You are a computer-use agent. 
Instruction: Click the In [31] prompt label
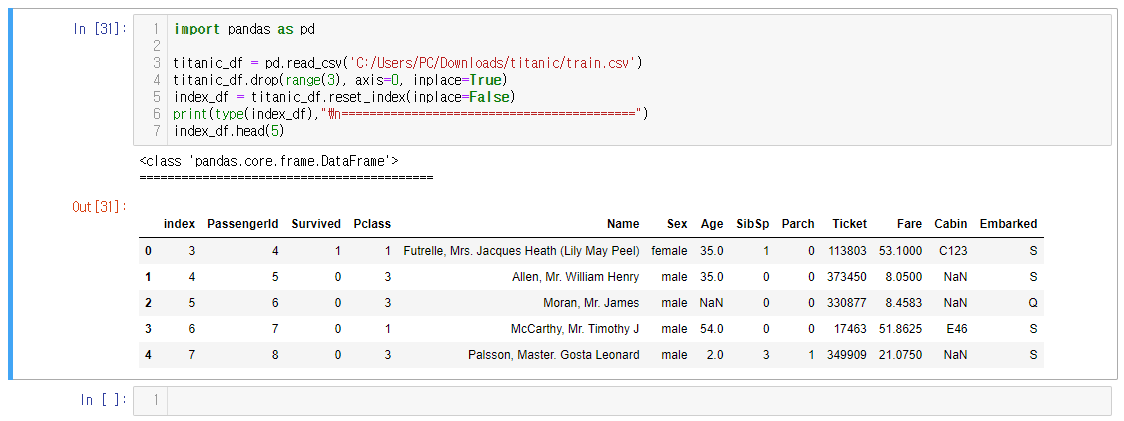[x=100, y=29]
